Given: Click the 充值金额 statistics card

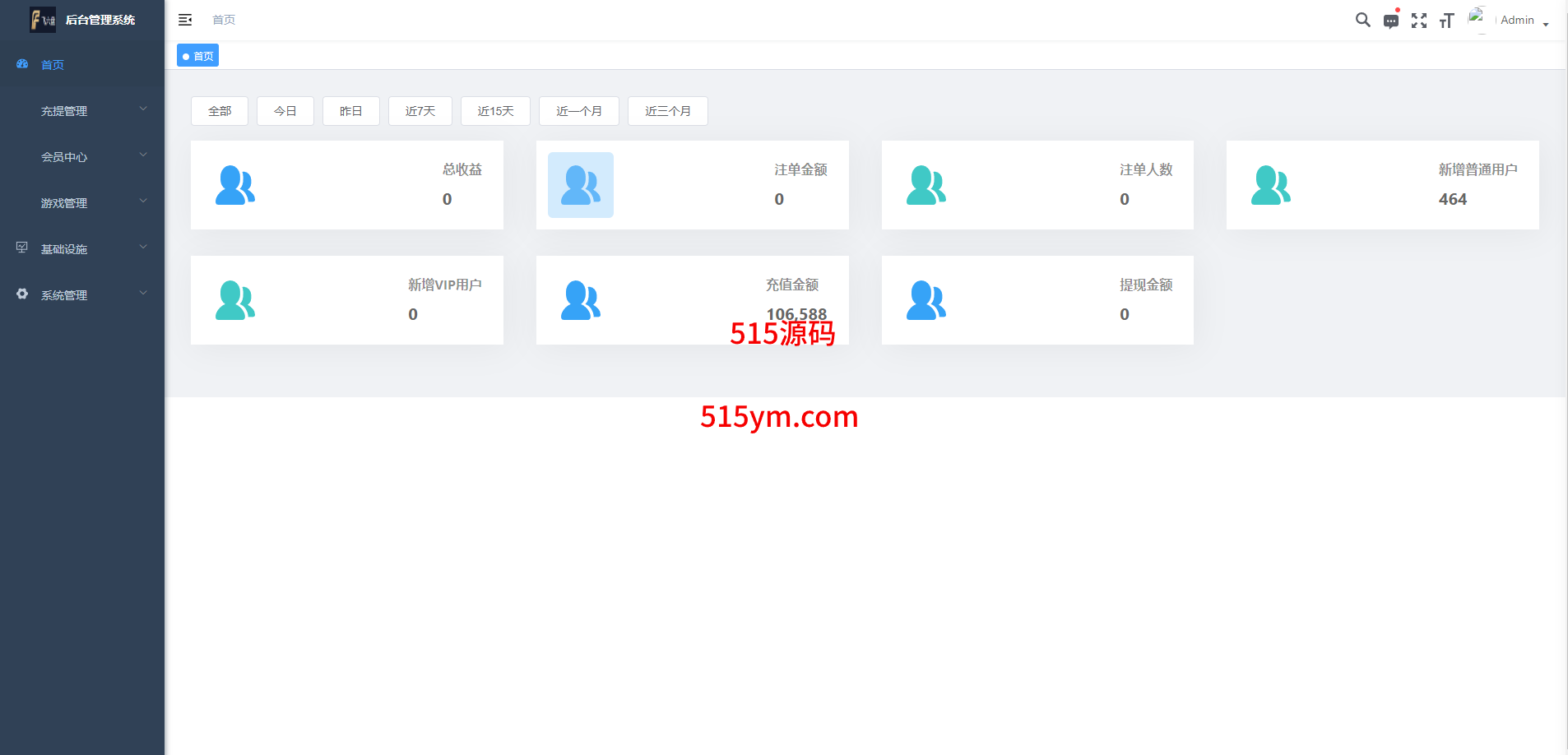Looking at the screenshot, I should [692, 299].
